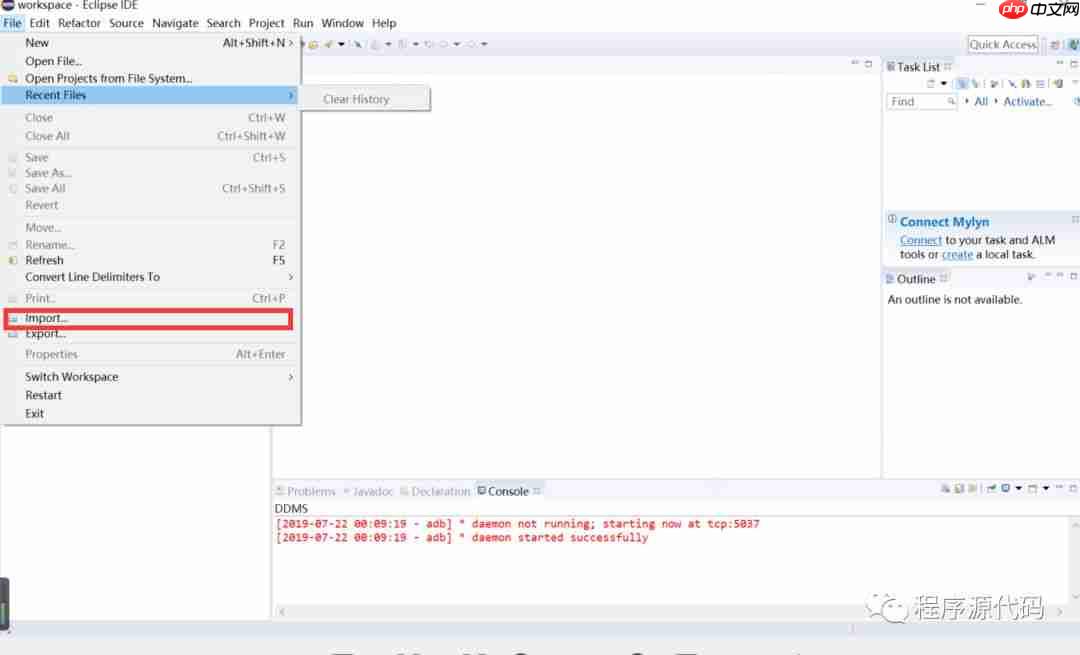This screenshot has height=655, width=1080.
Task: Click the DDMS console title text
Action: (291, 508)
